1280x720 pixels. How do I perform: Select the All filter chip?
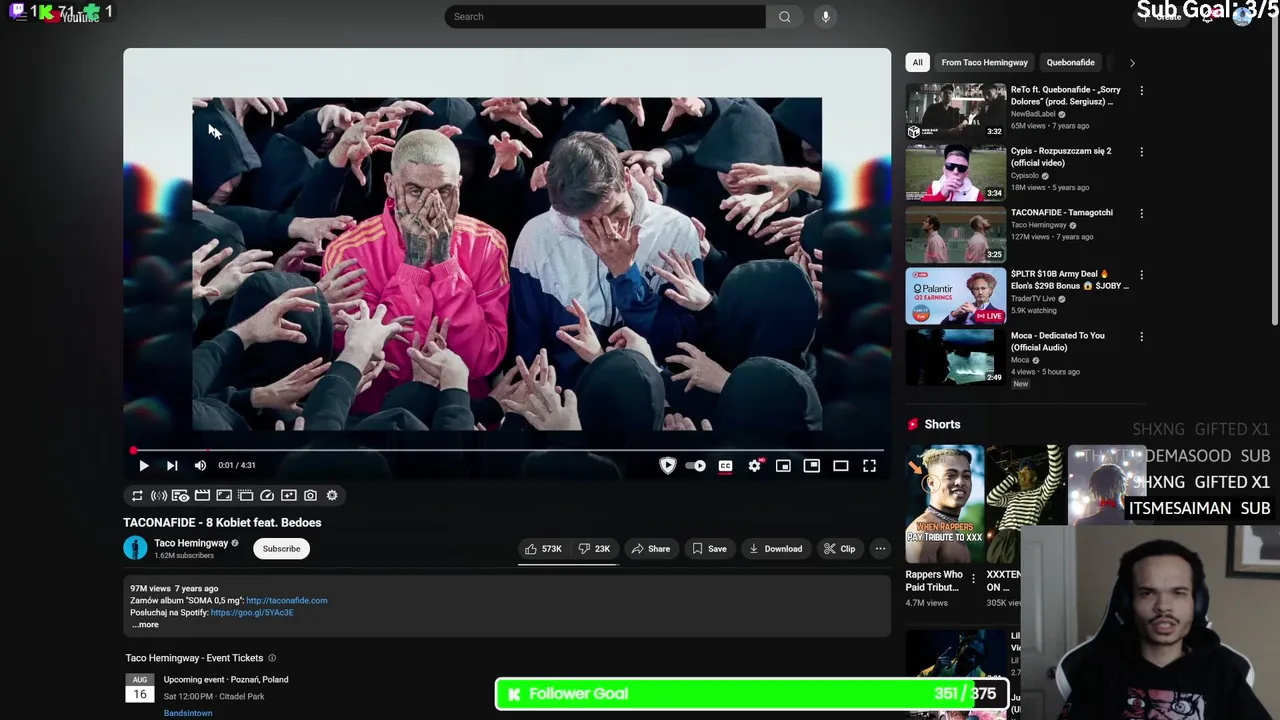click(x=917, y=62)
